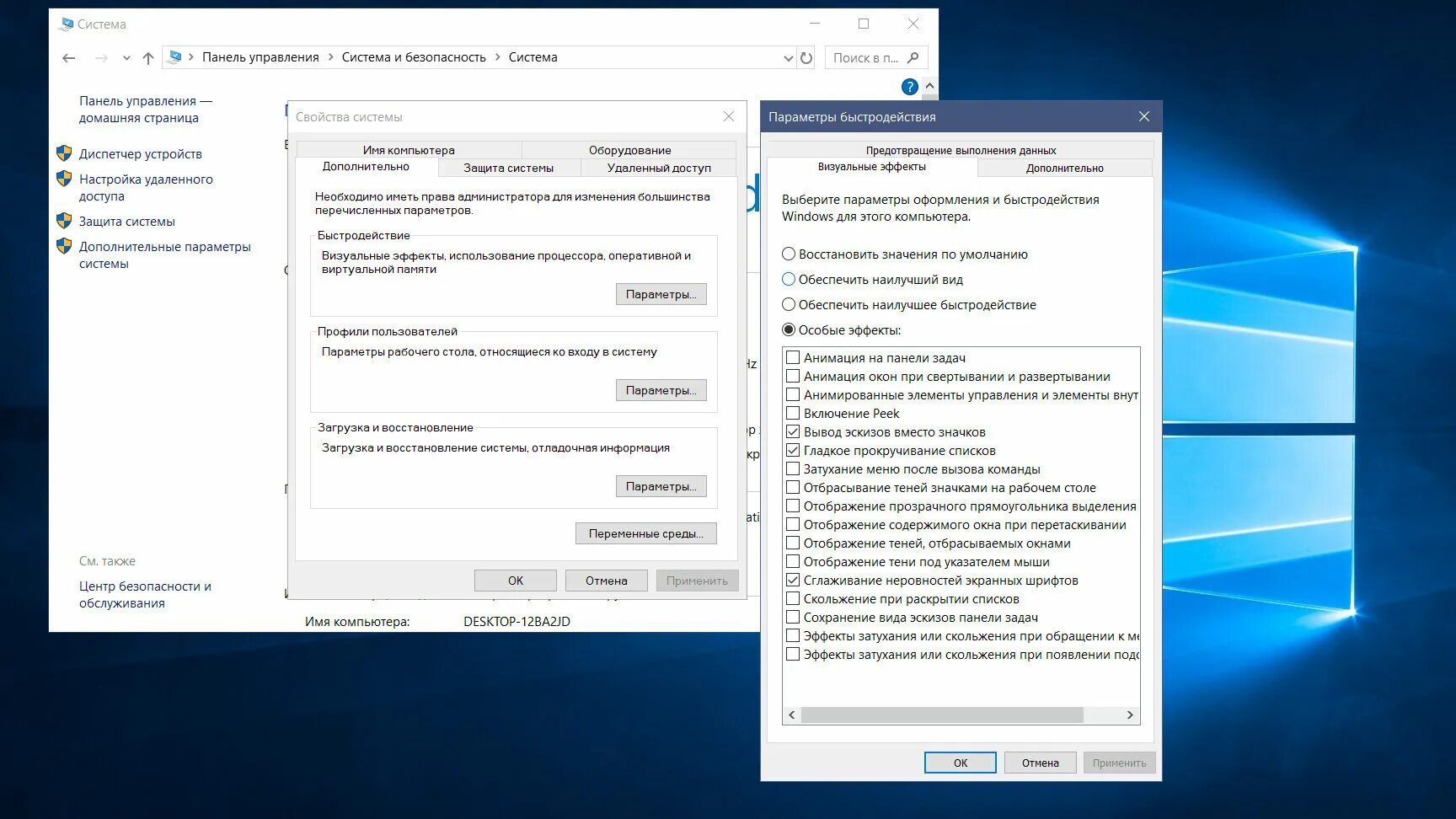Expand breadcrumb arrow after 'Система и безопасность'
The image size is (1456, 819).
(498, 57)
